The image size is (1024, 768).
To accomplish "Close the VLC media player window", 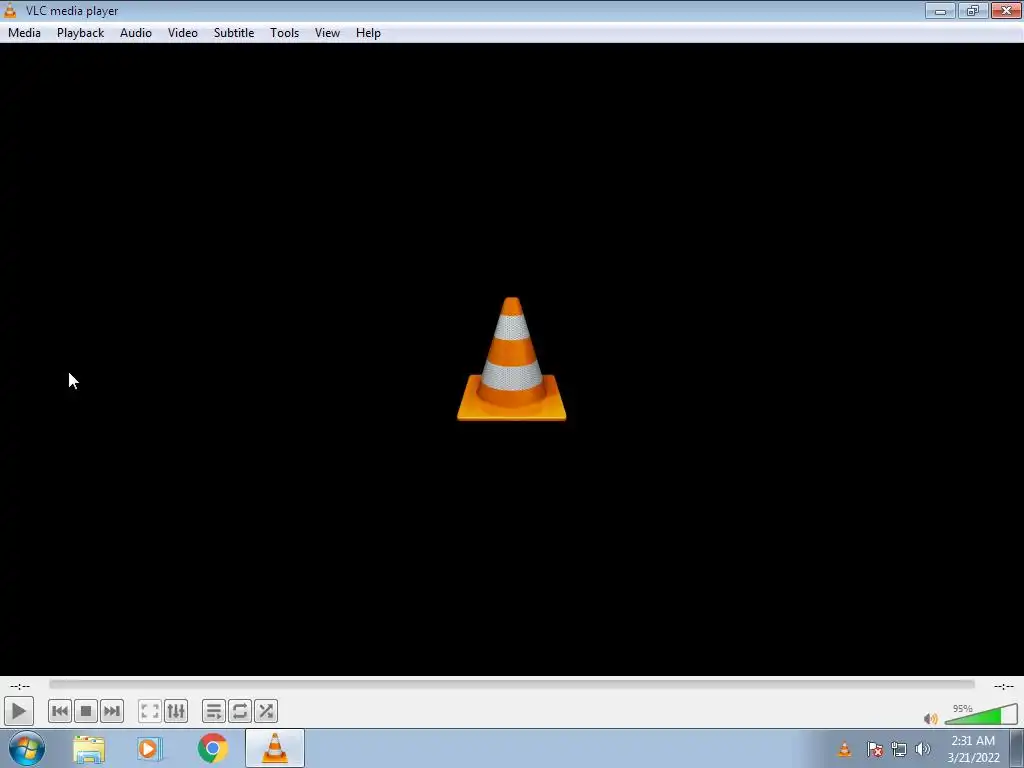I will point(1006,10).
